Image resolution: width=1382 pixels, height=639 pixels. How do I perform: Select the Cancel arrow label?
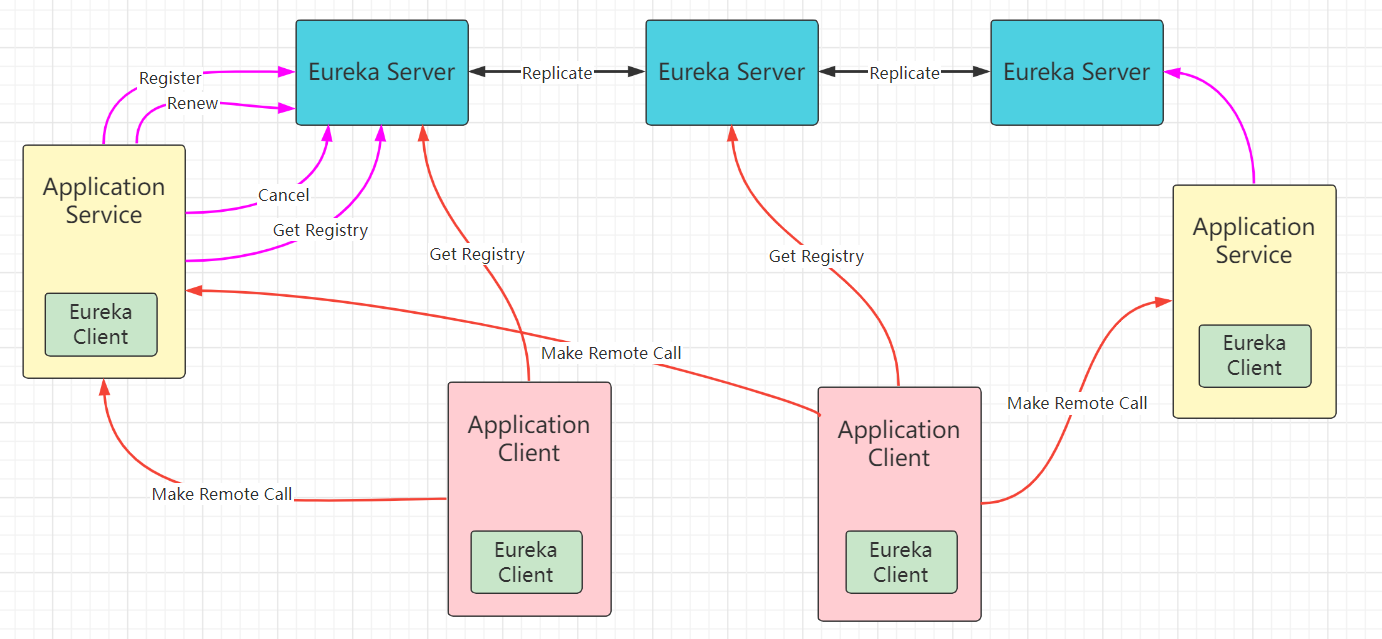[284, 195]
